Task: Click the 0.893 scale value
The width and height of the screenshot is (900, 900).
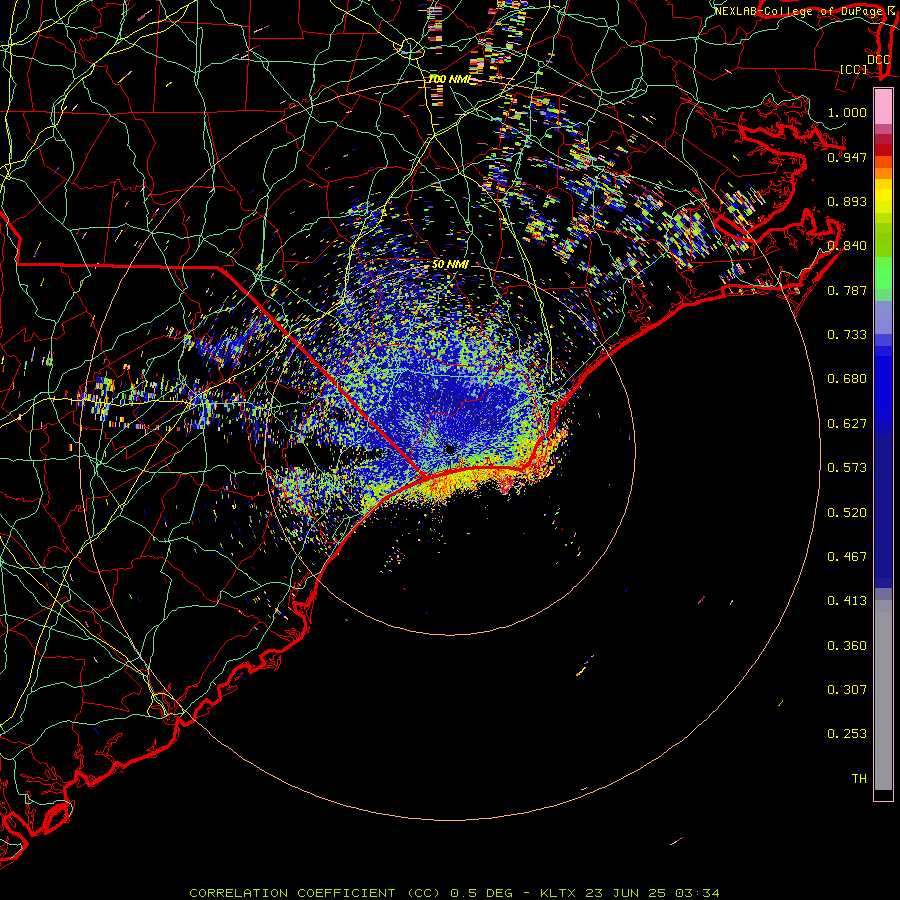Action: (x=847, y=201)
